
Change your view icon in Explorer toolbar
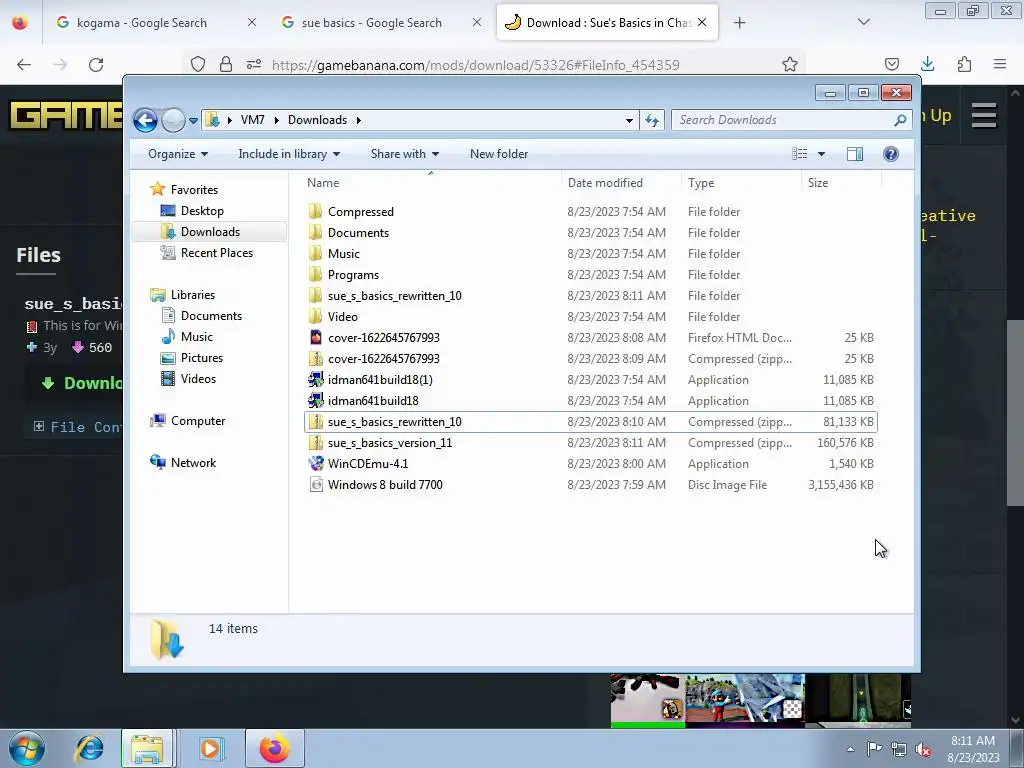tap(799, 154)
